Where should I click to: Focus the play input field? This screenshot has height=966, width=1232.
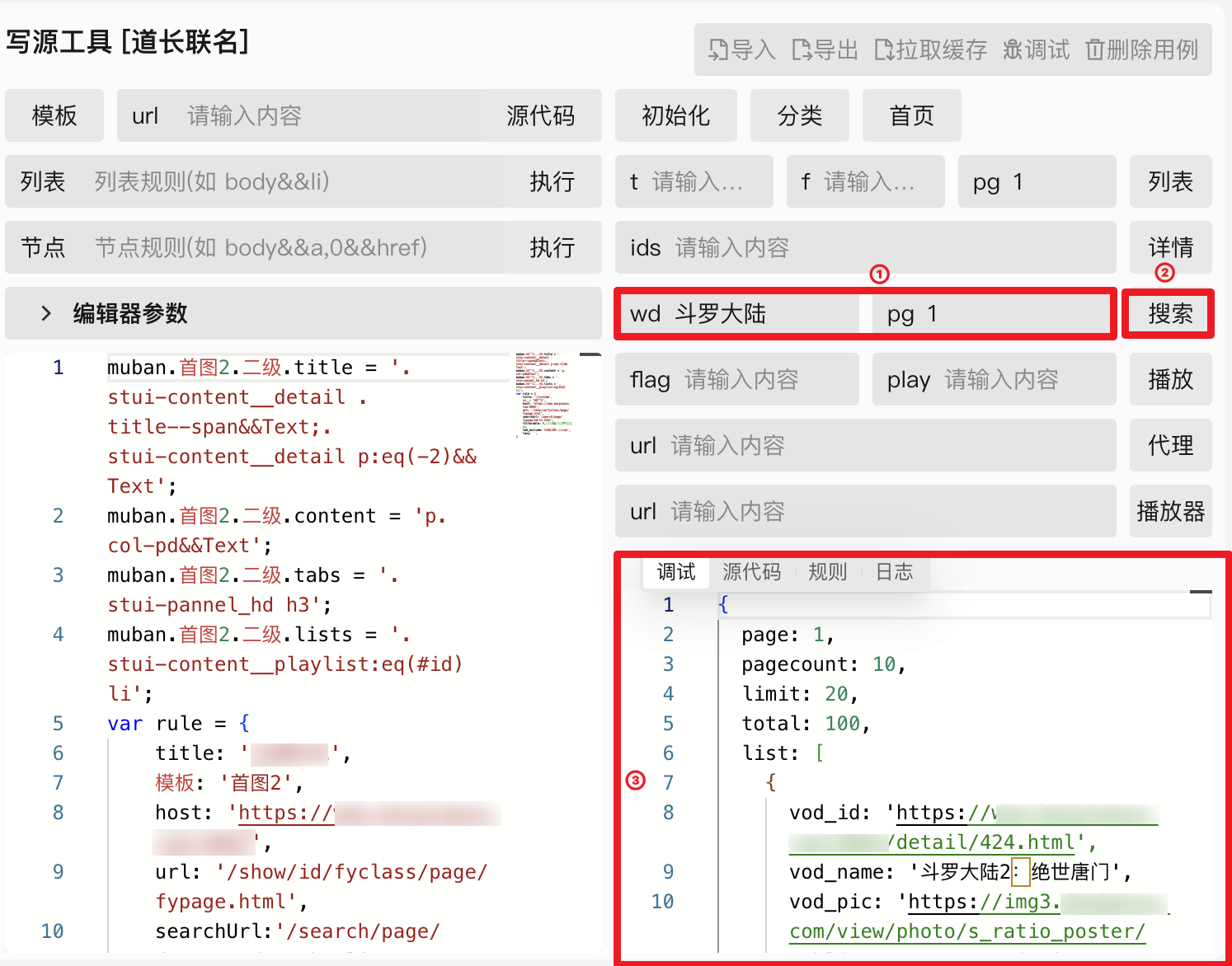pos(995,379)
